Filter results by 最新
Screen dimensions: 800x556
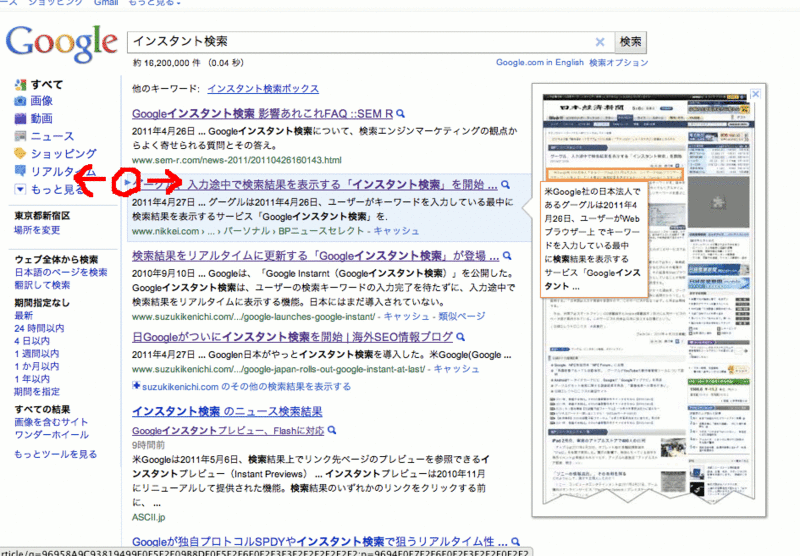point(23,316)
